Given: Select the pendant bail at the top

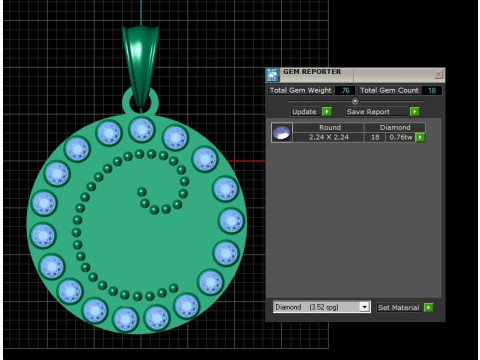Looking at the screenshot, I should [x=141, y=65].
